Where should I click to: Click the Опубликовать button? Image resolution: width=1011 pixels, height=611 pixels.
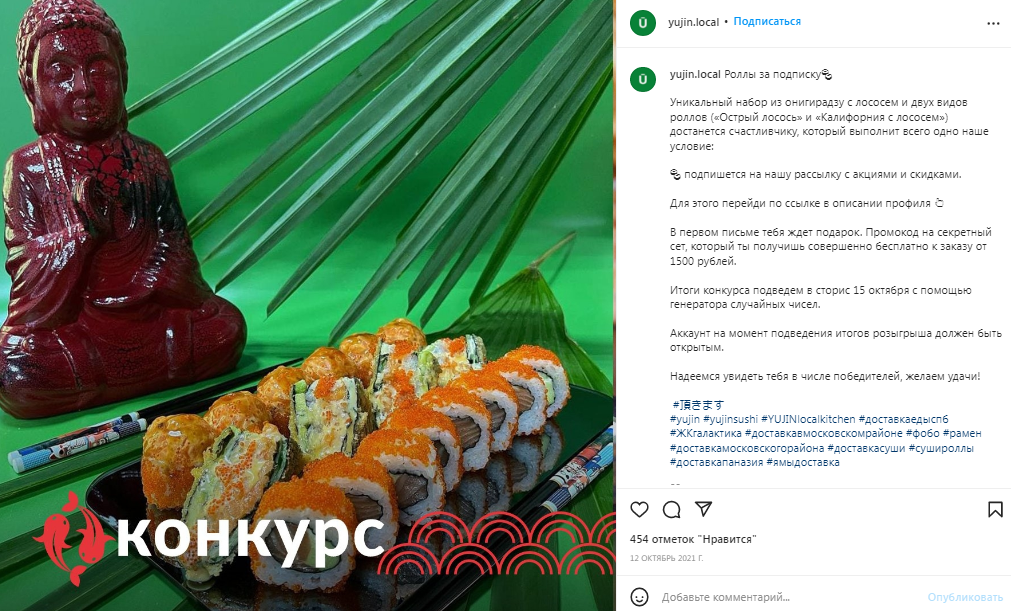tap(965, 597)
